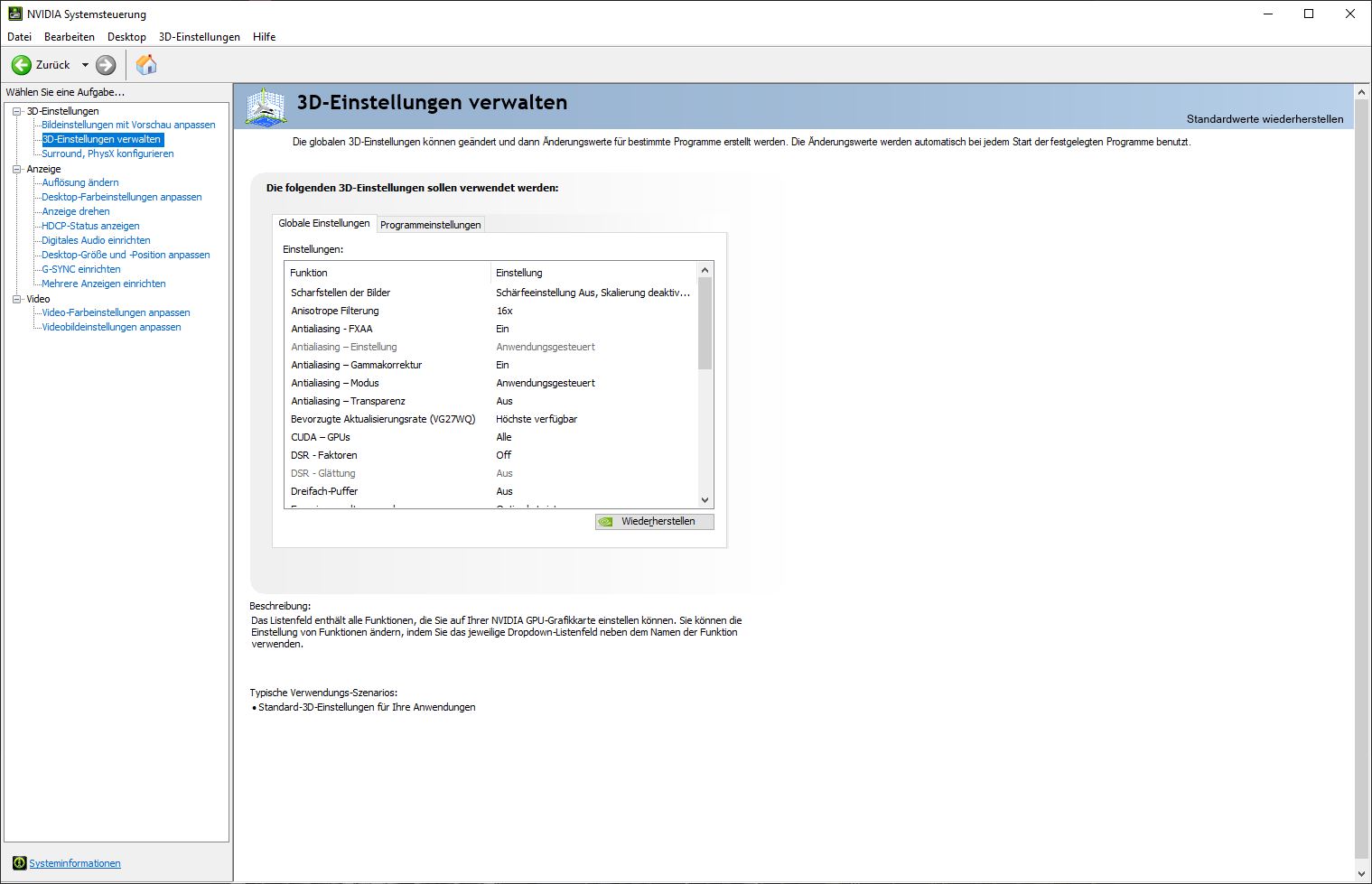This screenshot has height=884, width=1372.
Task: Click the main page scroll-up arrow
Action: tap(1362, 92)
